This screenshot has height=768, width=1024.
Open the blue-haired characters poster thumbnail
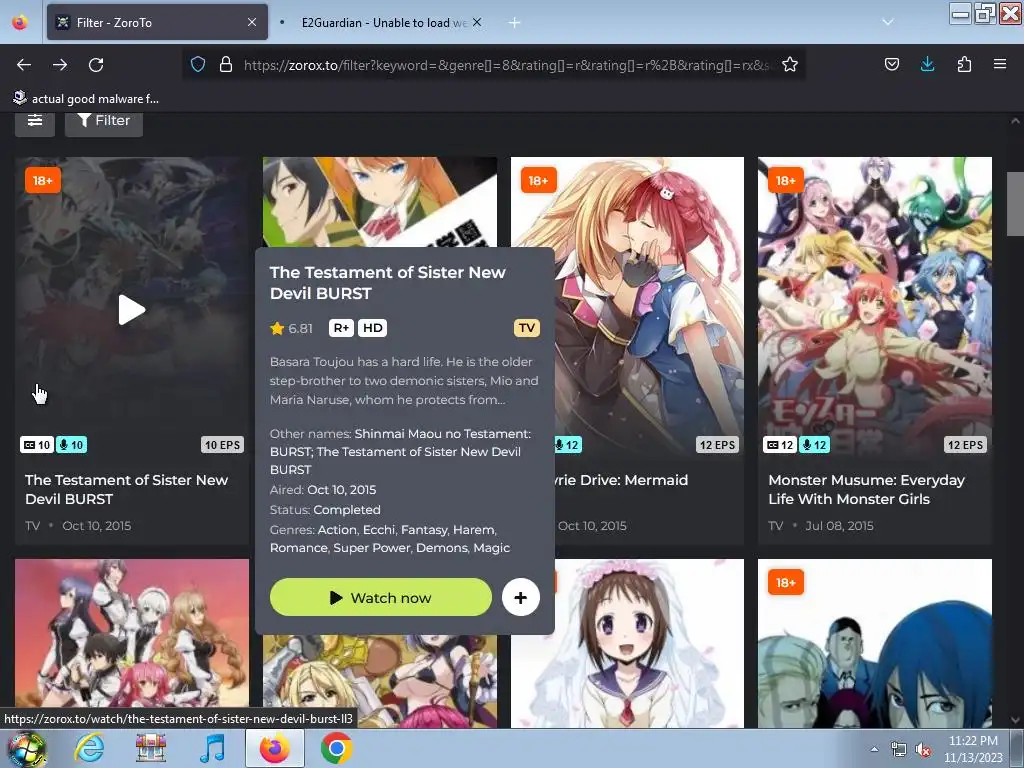[x=874, y=643]
